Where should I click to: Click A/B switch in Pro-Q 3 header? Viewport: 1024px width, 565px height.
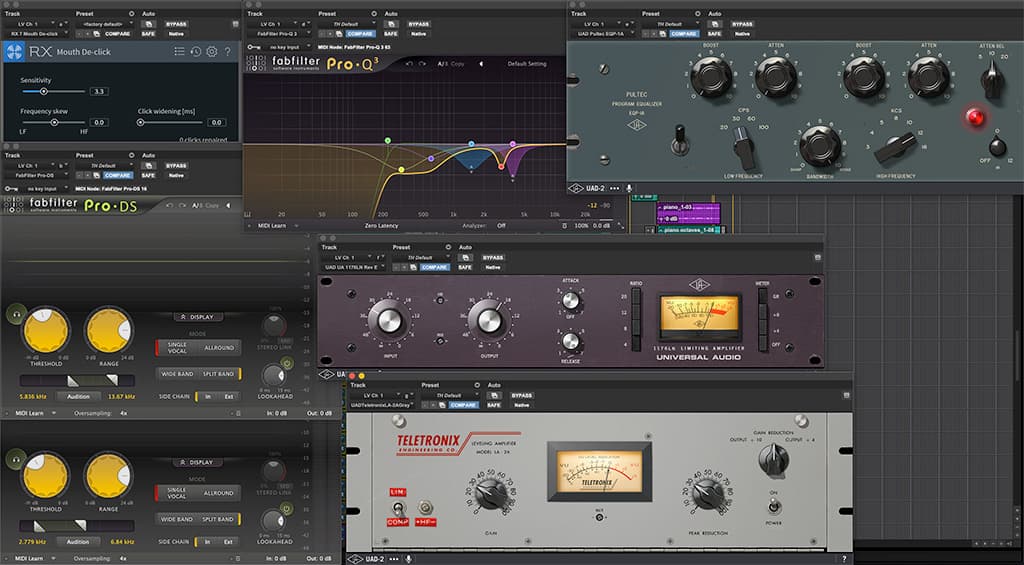click(x=442, y=64)
